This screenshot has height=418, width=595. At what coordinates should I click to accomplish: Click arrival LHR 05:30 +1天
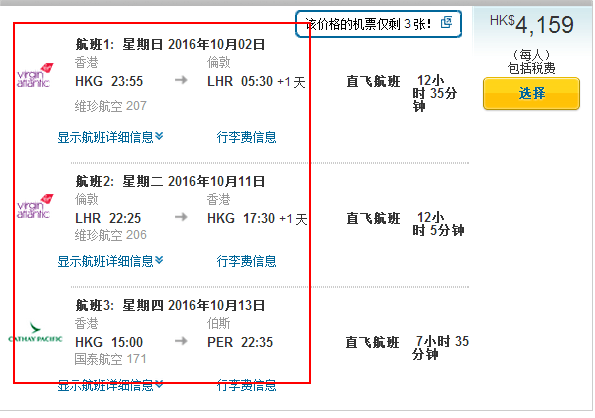click(x=256, y=82)
